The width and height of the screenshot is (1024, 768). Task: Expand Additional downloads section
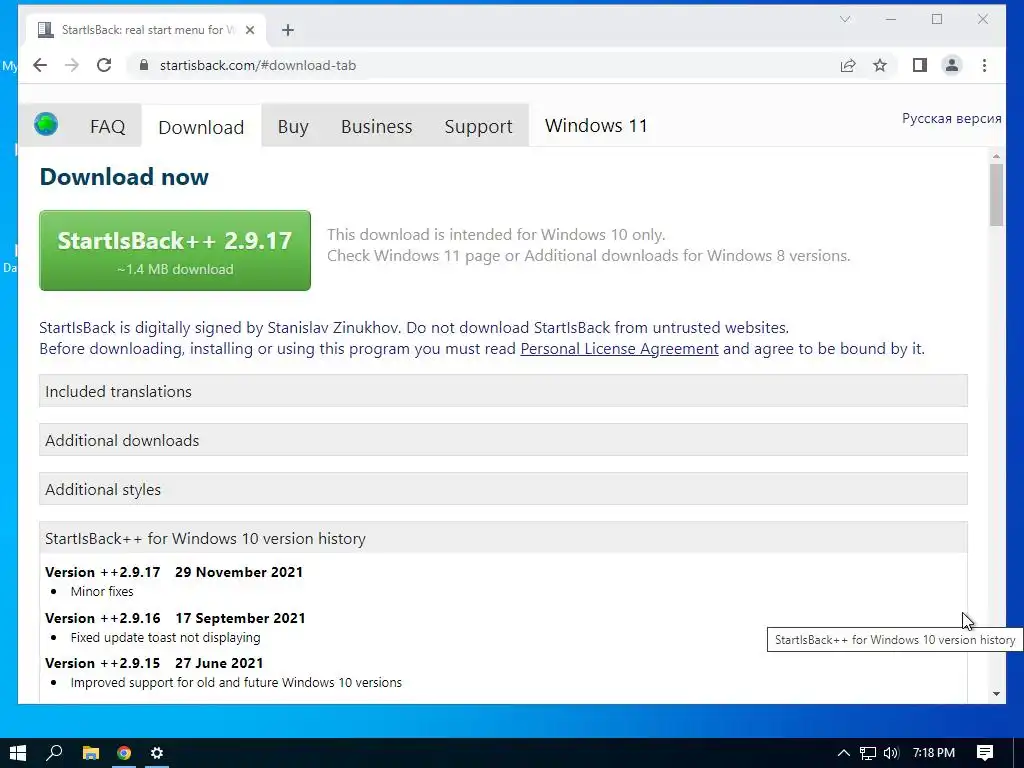point(504,440)
